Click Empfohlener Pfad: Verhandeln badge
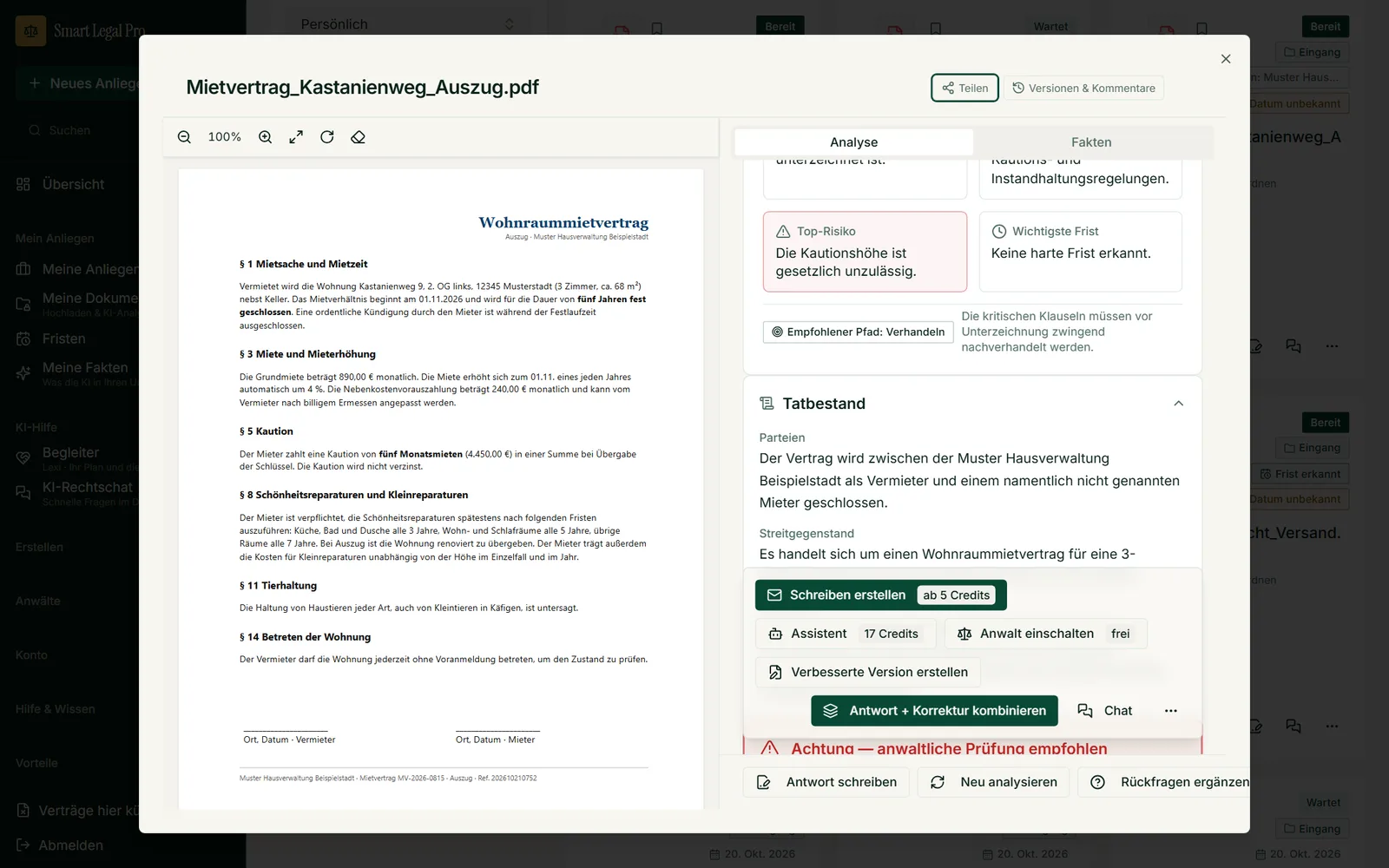The height and width of the screenshot is (868, 1389). point(858,332)
